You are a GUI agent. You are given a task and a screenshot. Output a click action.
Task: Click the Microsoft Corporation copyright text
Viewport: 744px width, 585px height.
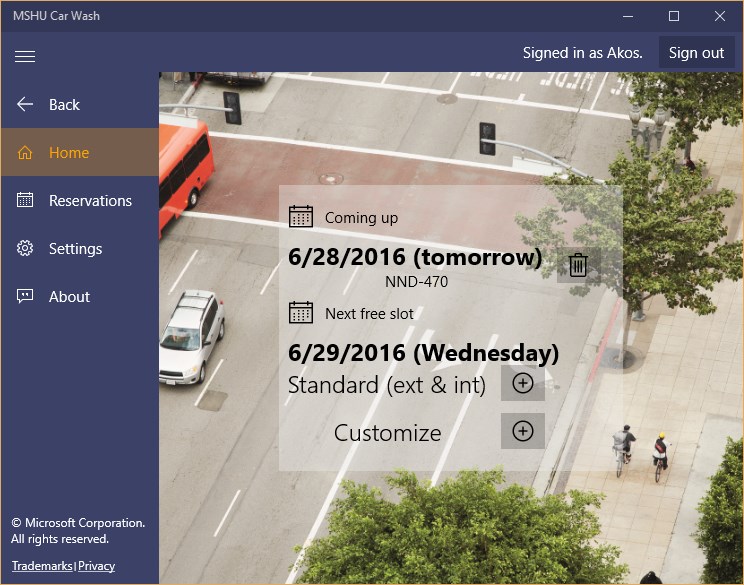(78, 530)
